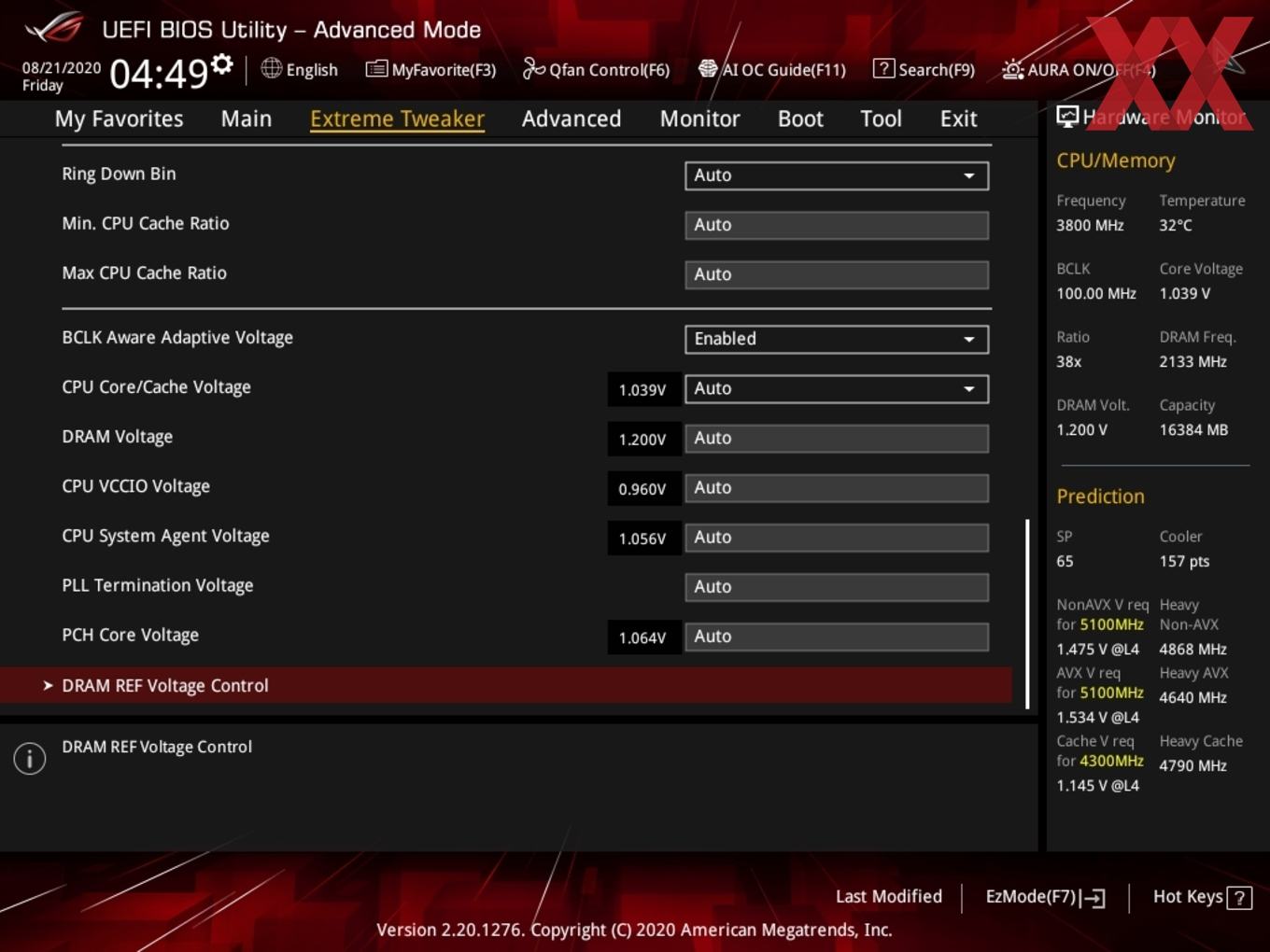This screenshot has width=1270, height=952.
Task: Click the 16384 MB capacity value
Action: (x=1193, y=429)
